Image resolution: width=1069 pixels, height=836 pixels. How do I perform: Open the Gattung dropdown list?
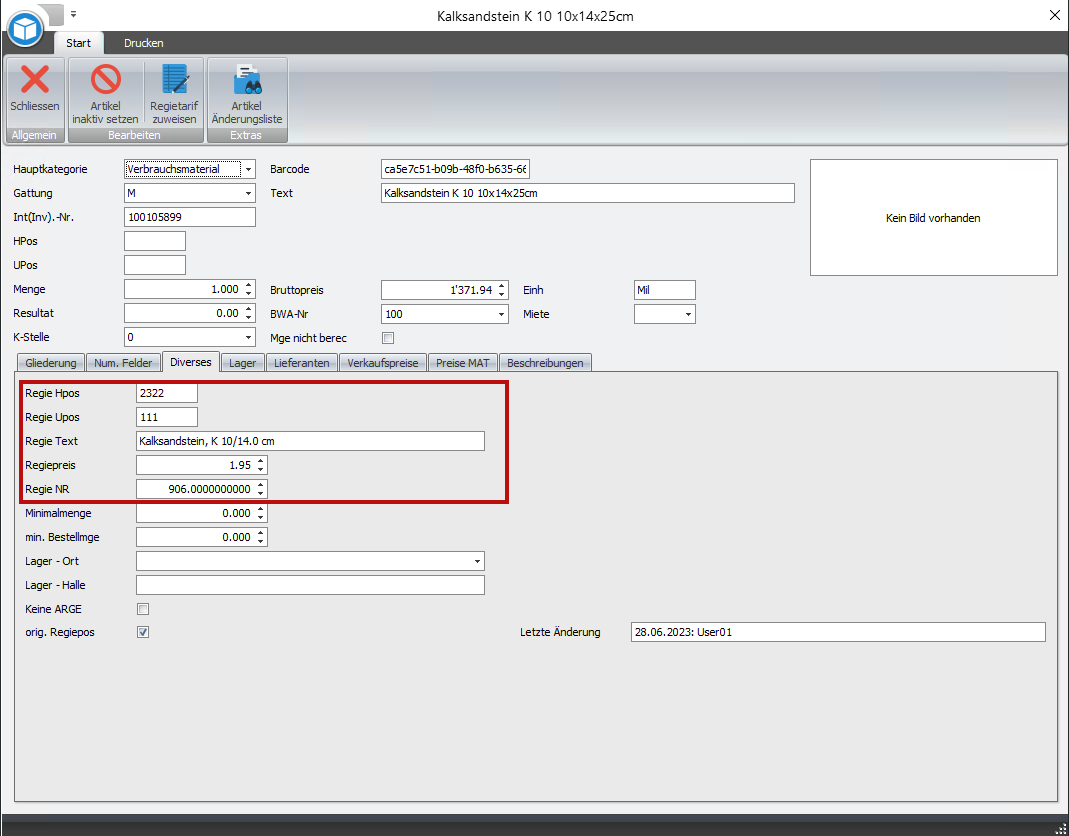249,194
